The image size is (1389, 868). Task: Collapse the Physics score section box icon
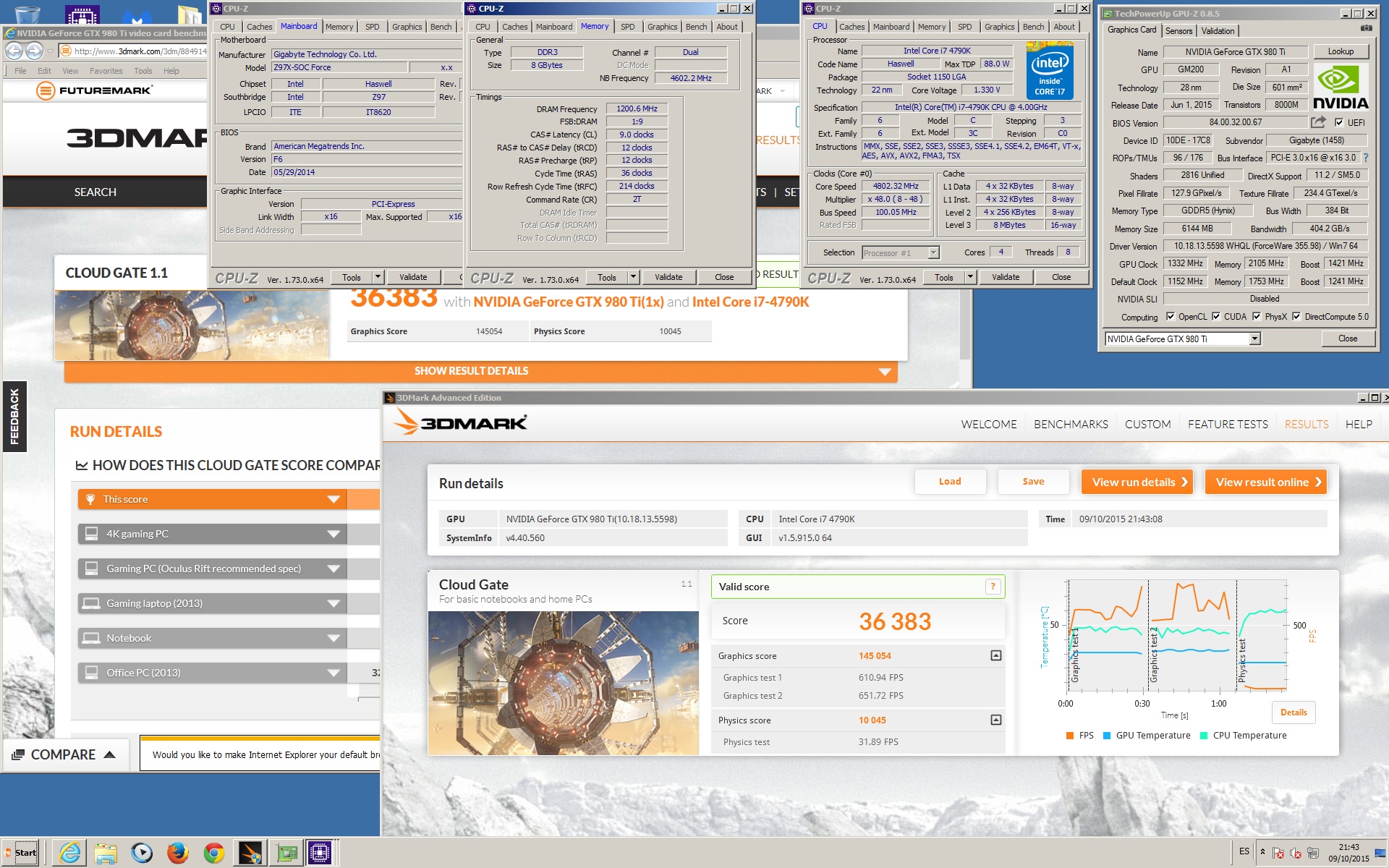click(x=995, y=720)
